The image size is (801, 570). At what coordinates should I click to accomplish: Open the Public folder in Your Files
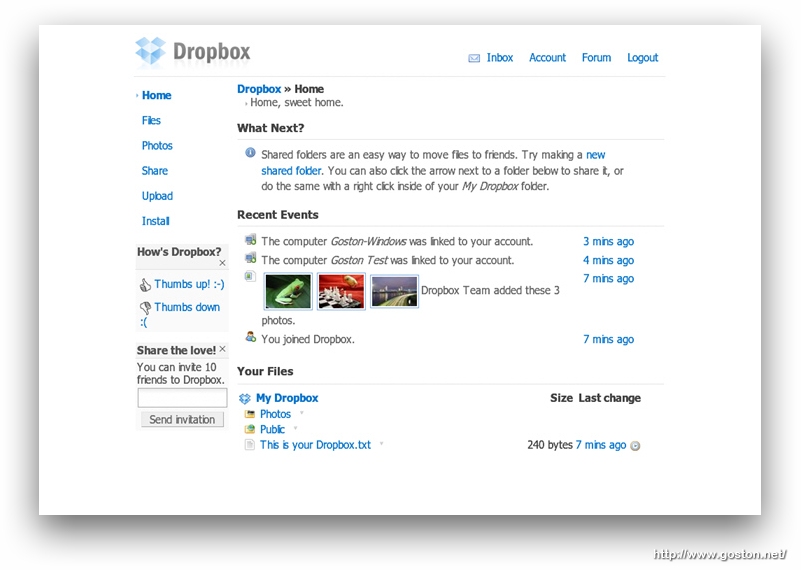[272, 430]
